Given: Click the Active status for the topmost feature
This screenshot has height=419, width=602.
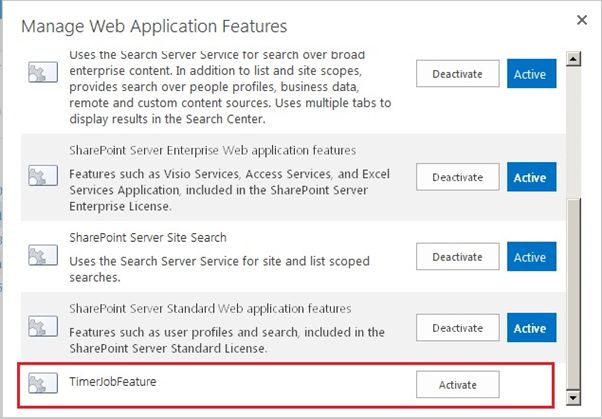Looking at the screenshot, I should (530, 73).
